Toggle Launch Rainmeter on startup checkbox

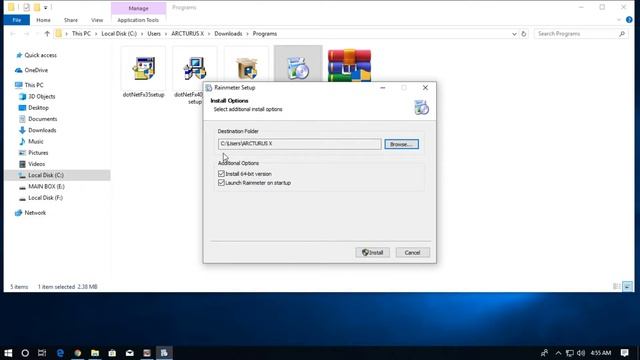coord(221,183)
